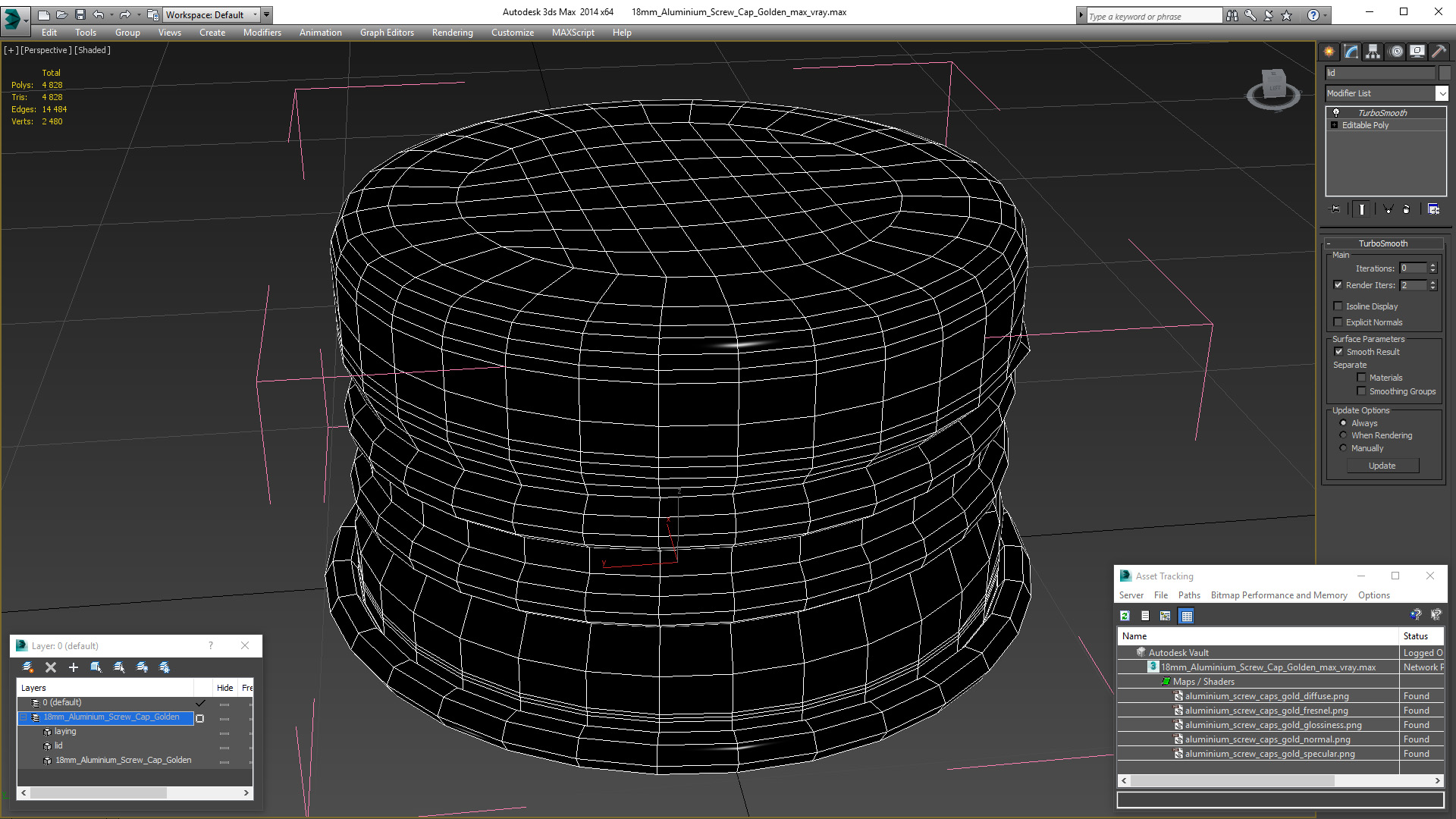1456x819 pixels.
Task: Enable Isoline Display checkbox
Action: (1338, 306)
